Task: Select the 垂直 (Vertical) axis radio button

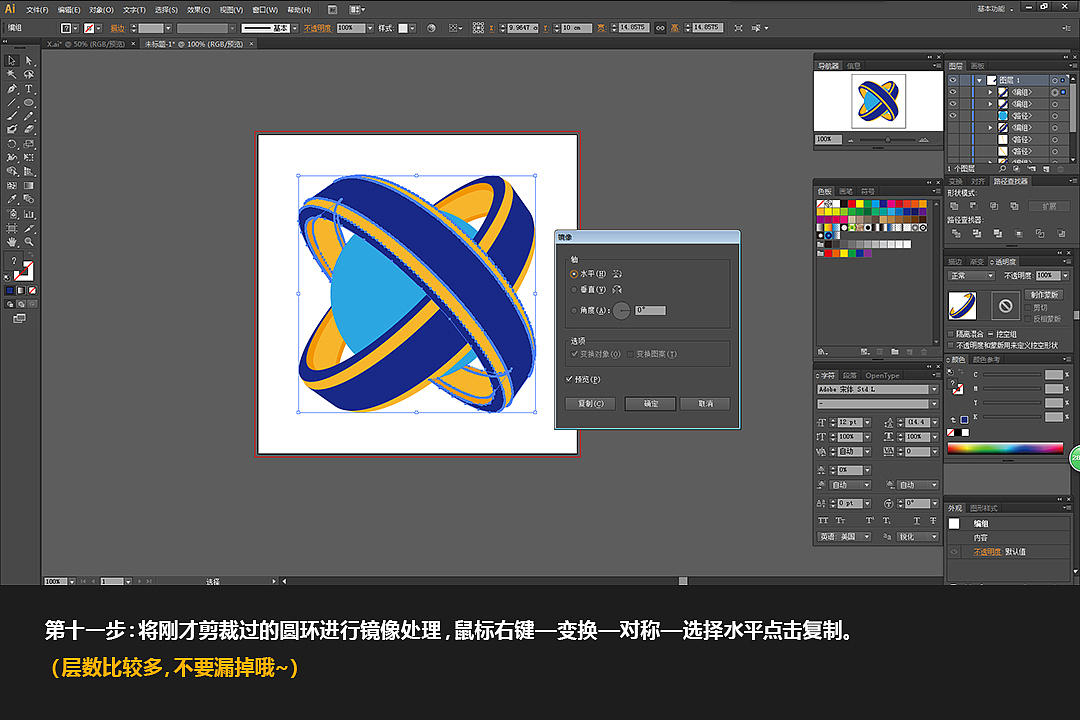Action: click(574, 289)
